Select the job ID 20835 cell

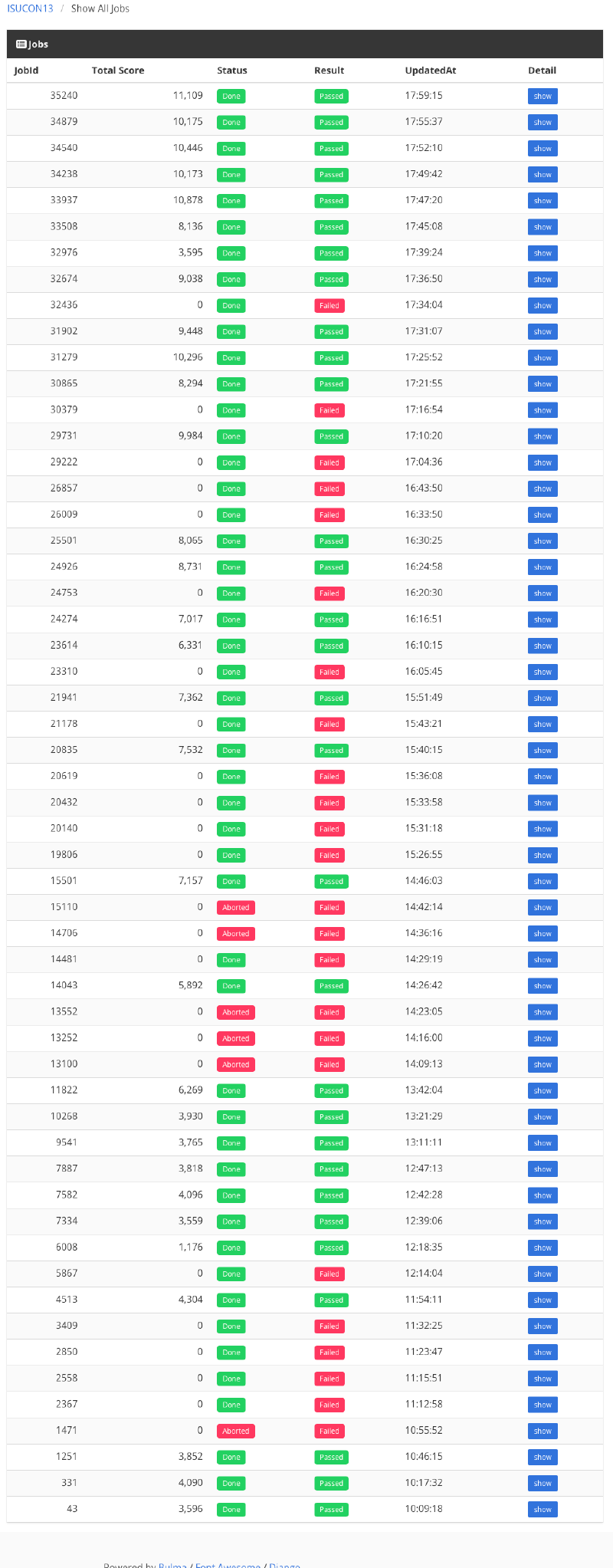click(x=64, y=750)
